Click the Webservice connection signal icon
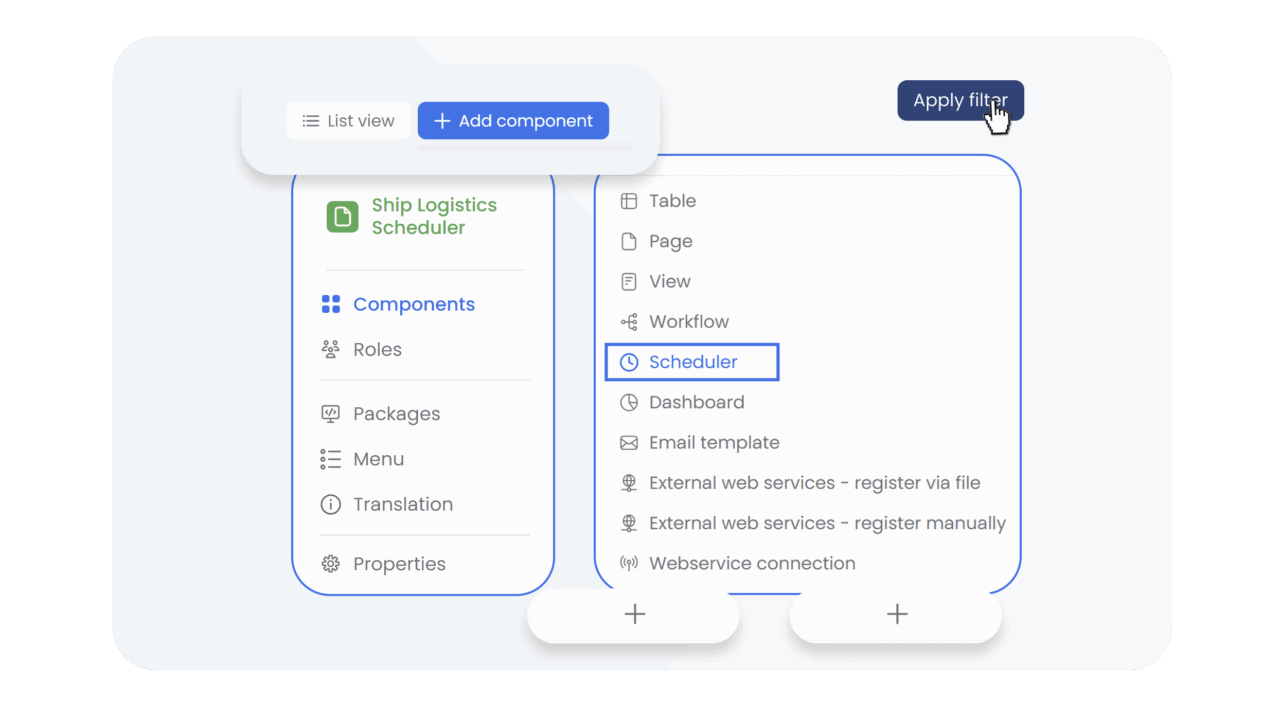This screenshot has width=1280, height=720. (629, 563)
